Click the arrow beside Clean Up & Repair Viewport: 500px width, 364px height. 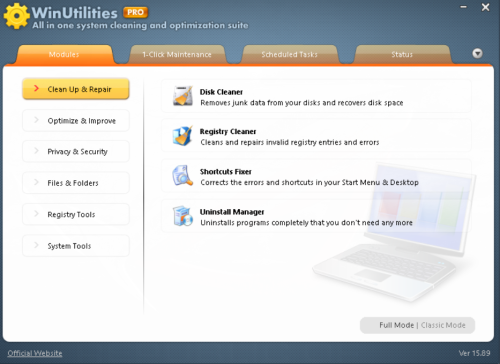click(36, 88)
